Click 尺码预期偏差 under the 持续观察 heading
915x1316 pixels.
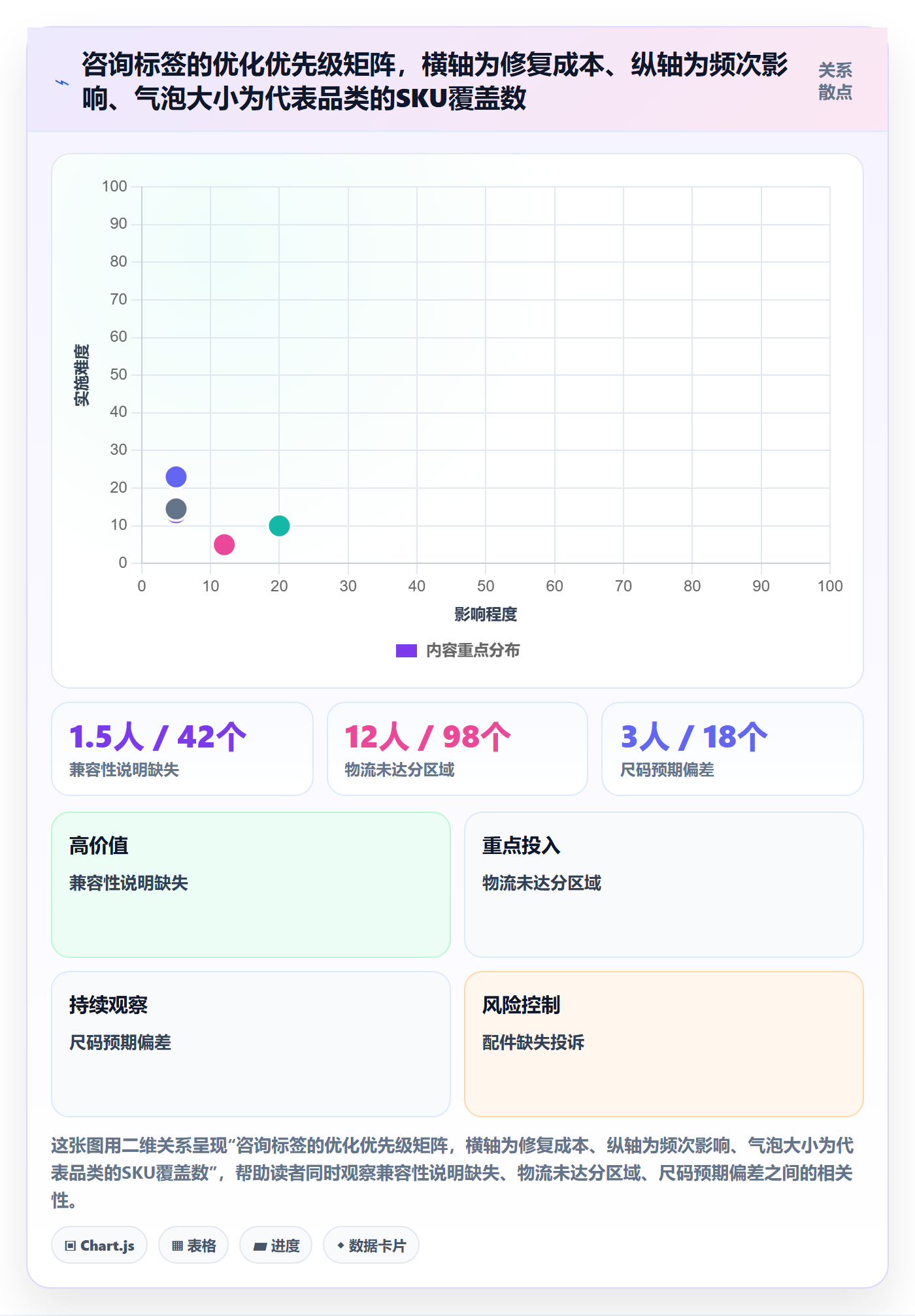click(120, 1043)
